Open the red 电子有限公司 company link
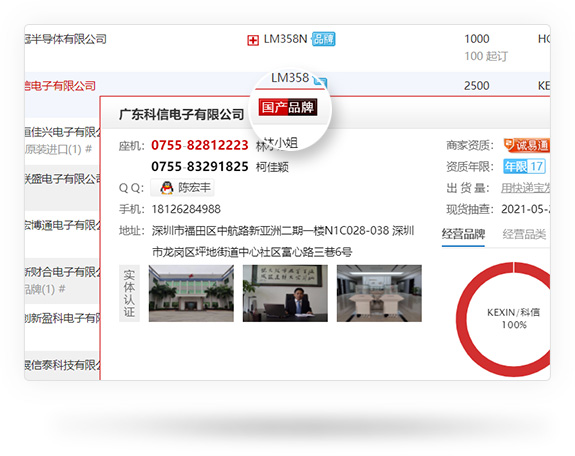 [x=60, y=86]
